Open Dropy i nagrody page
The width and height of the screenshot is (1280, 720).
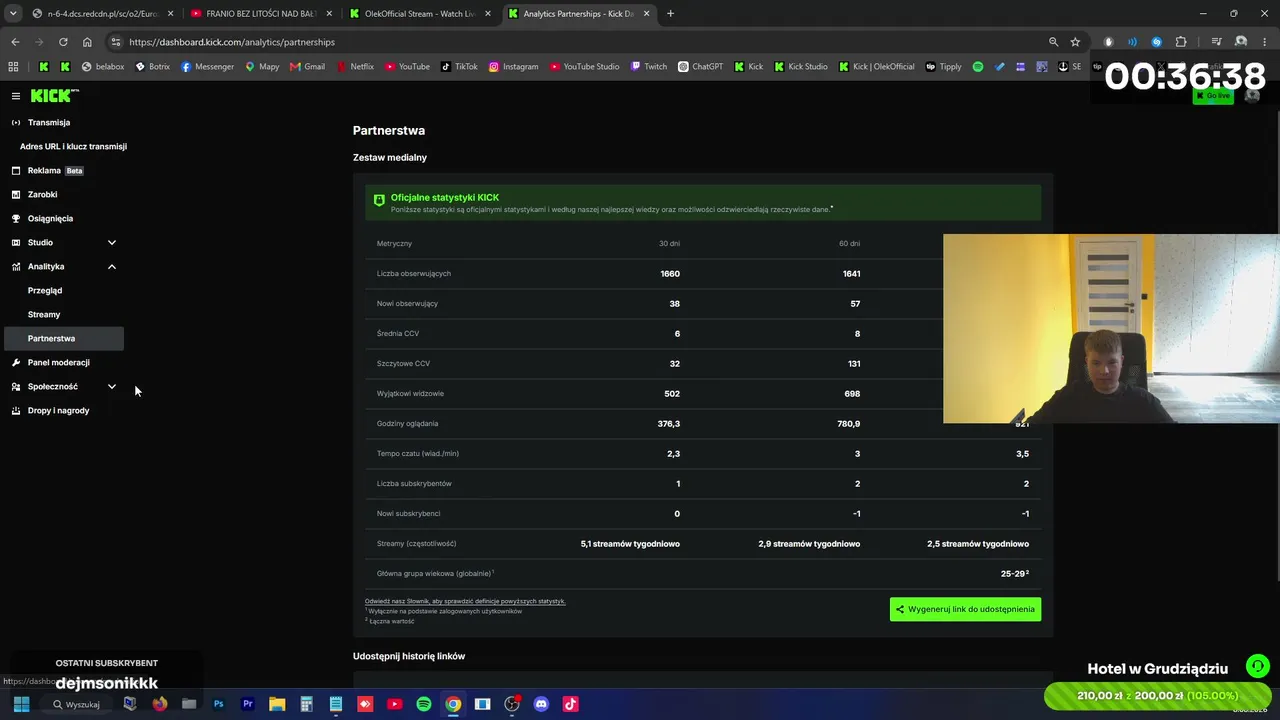coord(58,410)
